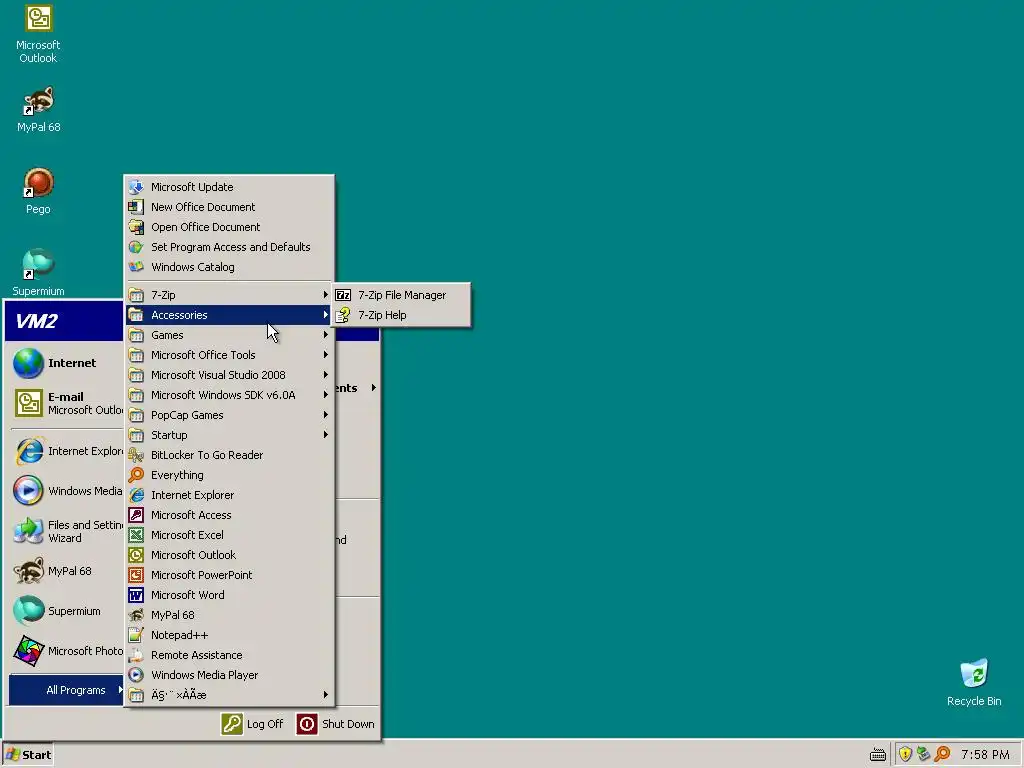Launch Windows Media Player from programs list

pyautogui.click(x=229, y=675)
